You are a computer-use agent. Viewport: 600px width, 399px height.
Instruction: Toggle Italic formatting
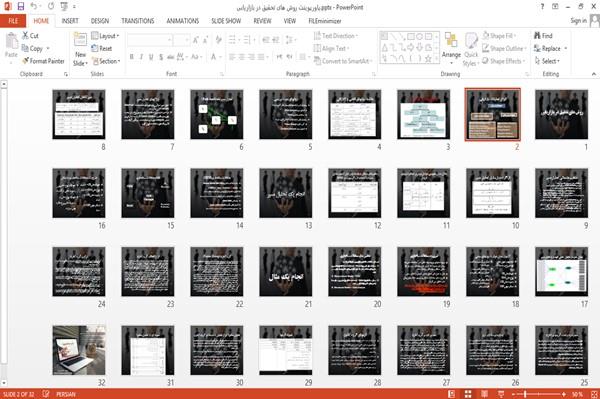[141, 57]
